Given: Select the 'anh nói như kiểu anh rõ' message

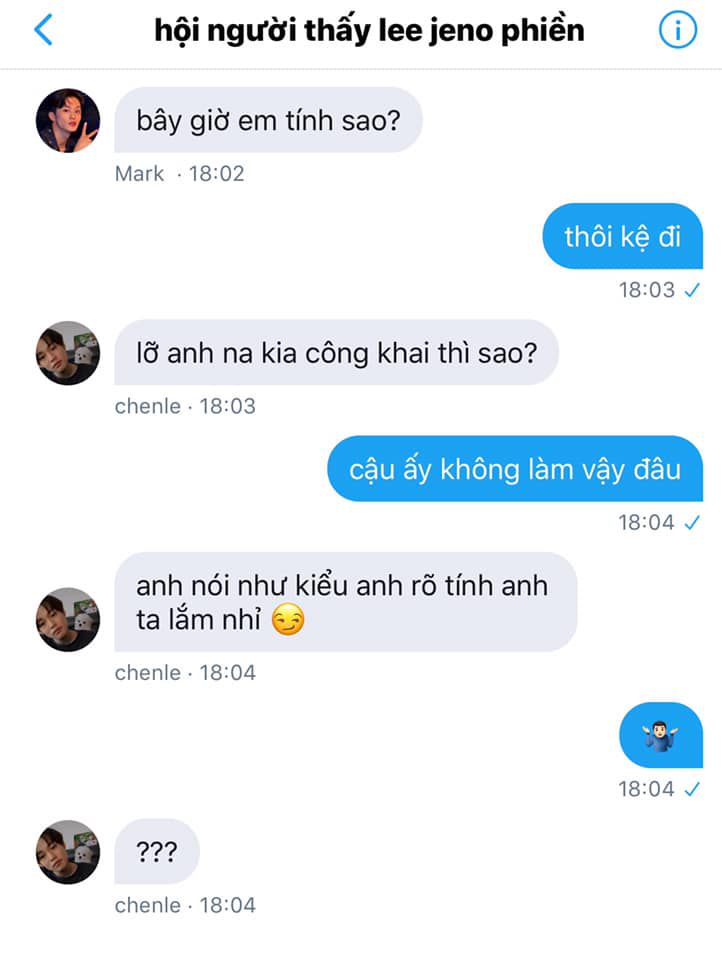Looking at the screenshot, I should point(346,602).
